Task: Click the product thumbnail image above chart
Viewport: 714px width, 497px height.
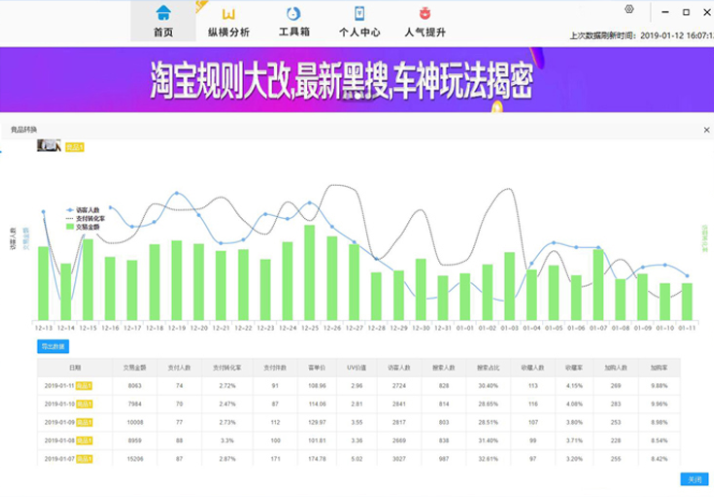Action: tap(49, 146)
